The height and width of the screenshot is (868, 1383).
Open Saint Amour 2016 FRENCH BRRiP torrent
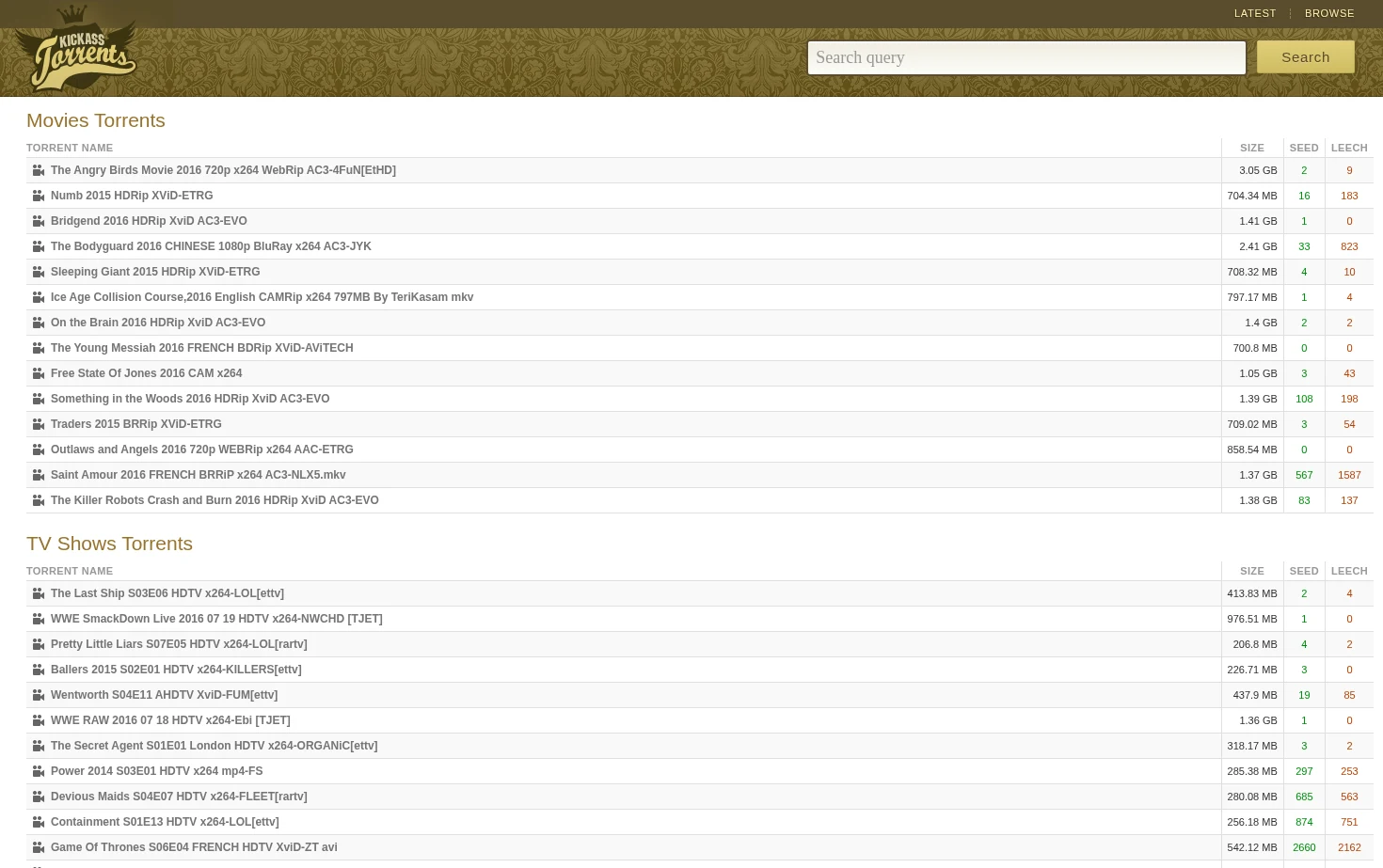coord(198,475)
